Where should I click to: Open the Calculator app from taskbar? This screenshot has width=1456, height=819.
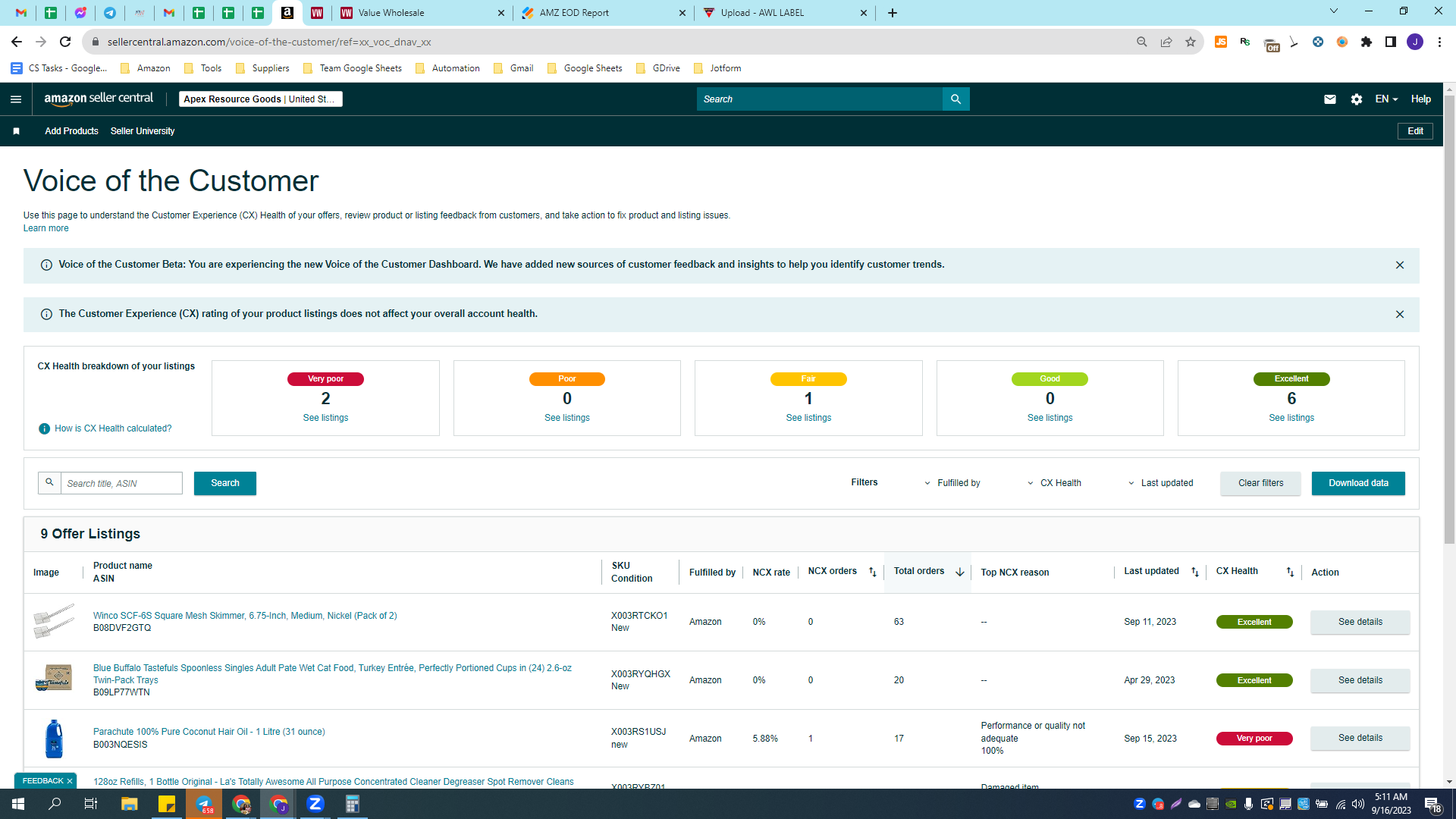pos(353,804)
